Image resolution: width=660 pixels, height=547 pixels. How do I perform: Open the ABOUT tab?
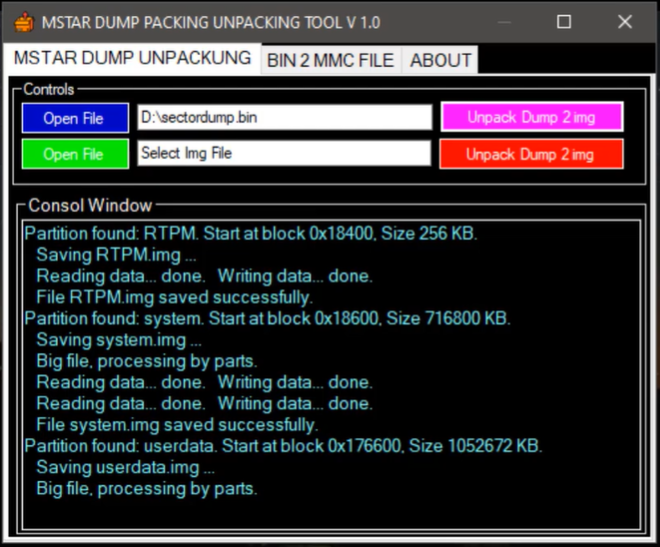[x=440, y=60]
